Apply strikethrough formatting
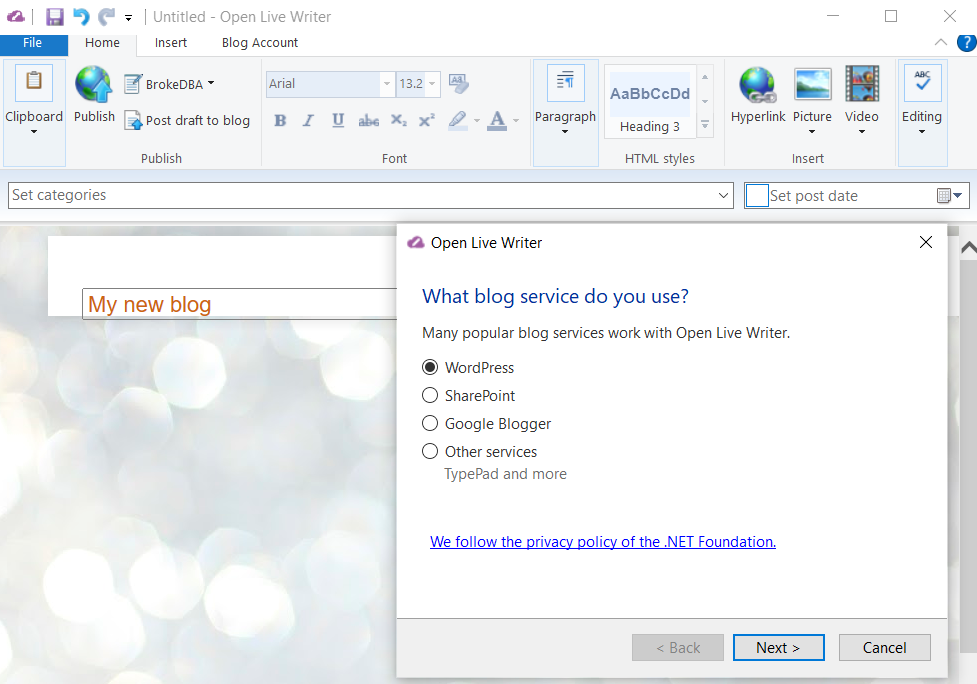 pyautogui.click(x=368, y=120)
